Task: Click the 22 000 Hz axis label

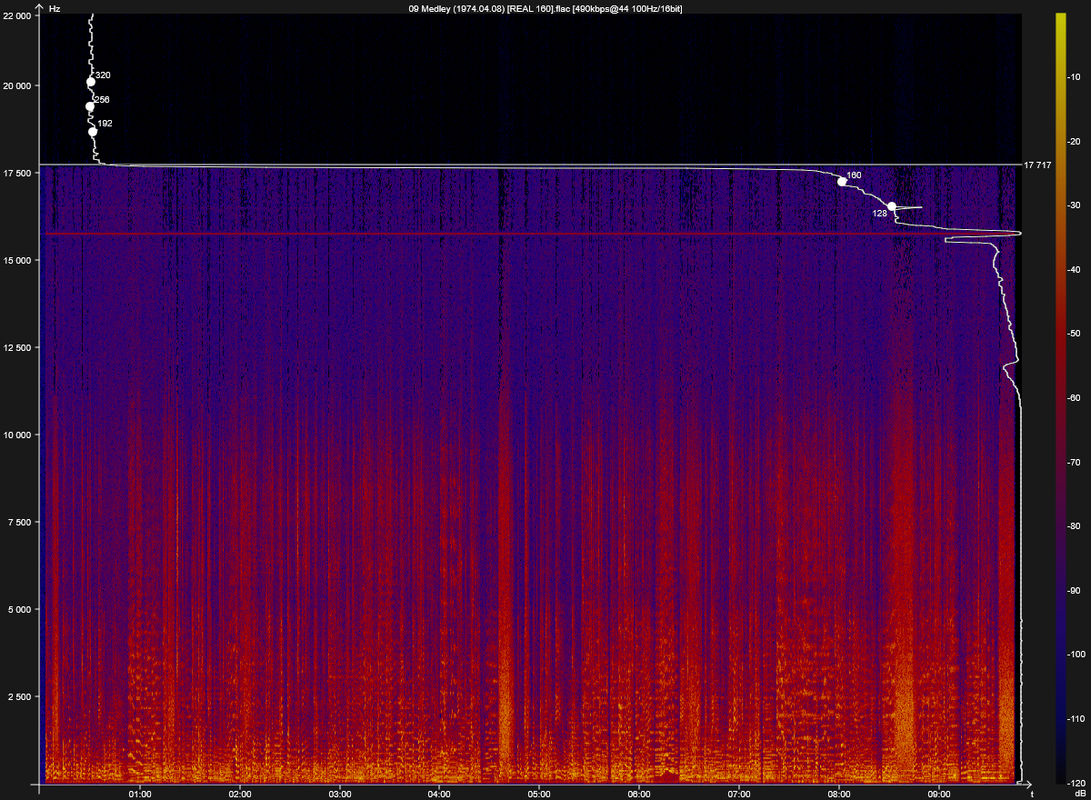Action: coord(17,15)
